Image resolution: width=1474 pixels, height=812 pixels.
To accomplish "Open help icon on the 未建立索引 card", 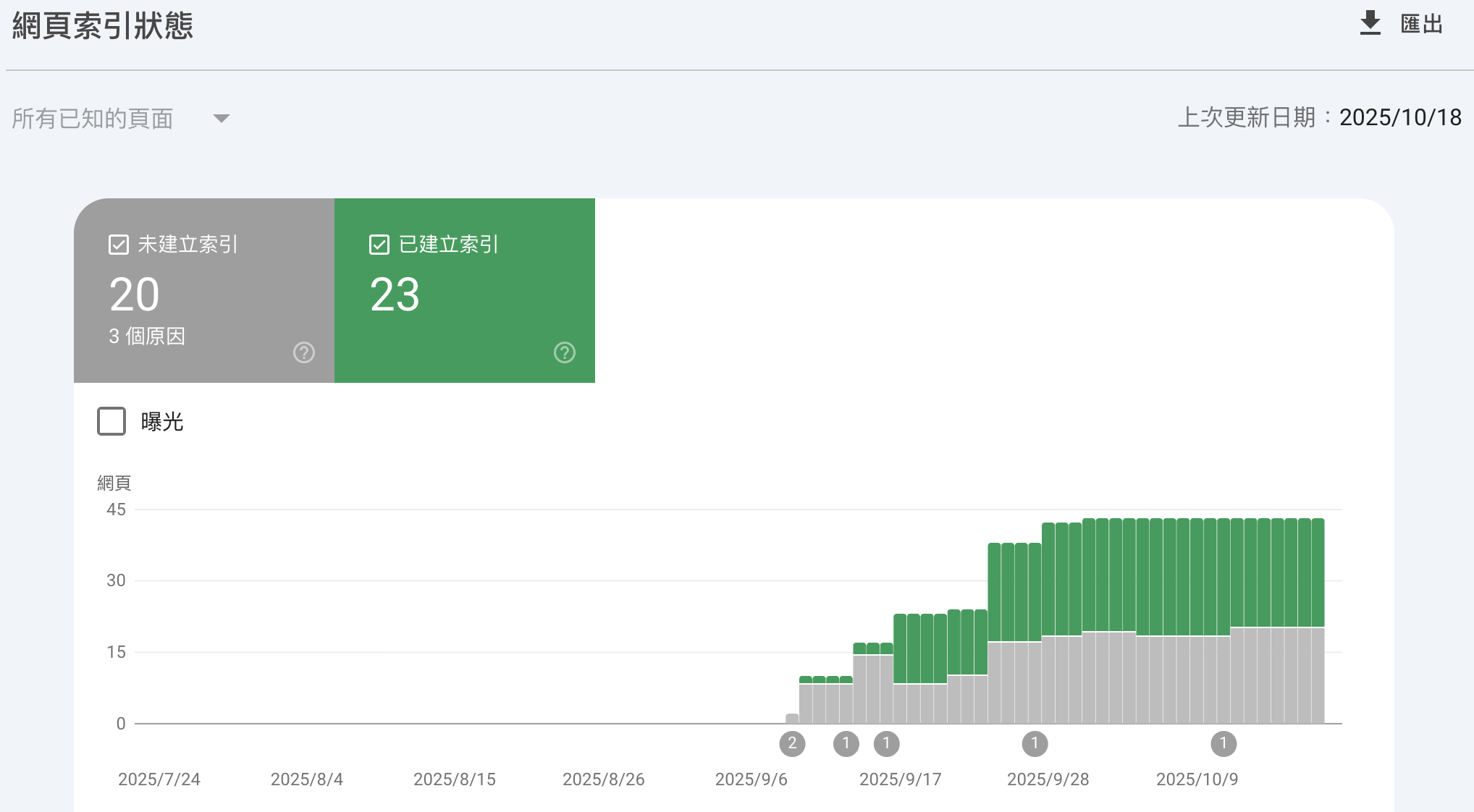I will coord(304,352).
